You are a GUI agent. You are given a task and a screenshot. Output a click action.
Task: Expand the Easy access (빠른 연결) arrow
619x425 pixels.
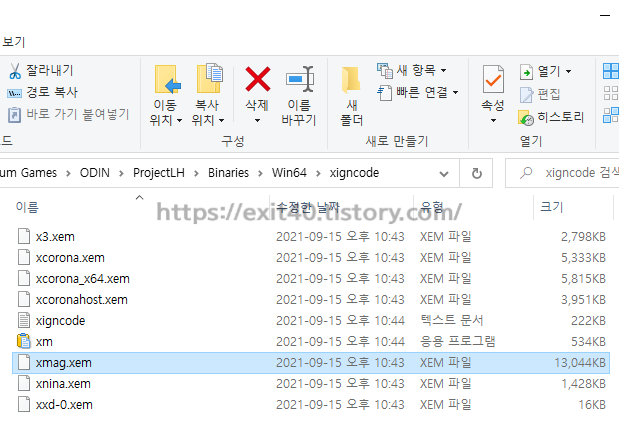click(456, 93)
